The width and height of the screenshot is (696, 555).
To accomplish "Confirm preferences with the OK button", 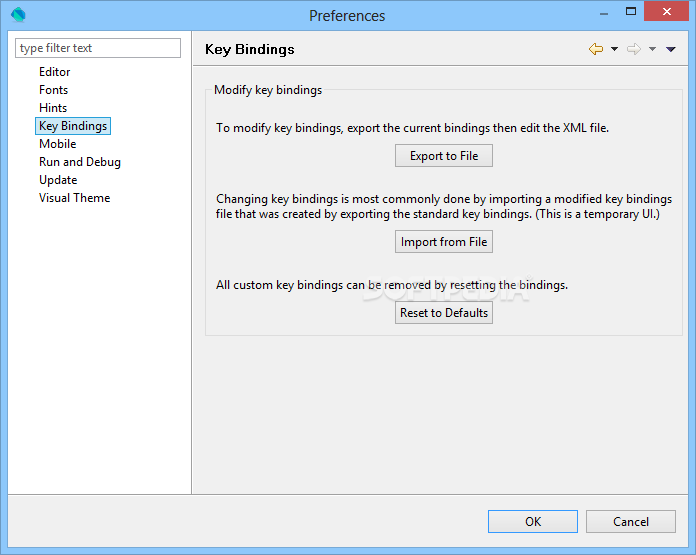I will pos(533,521).
